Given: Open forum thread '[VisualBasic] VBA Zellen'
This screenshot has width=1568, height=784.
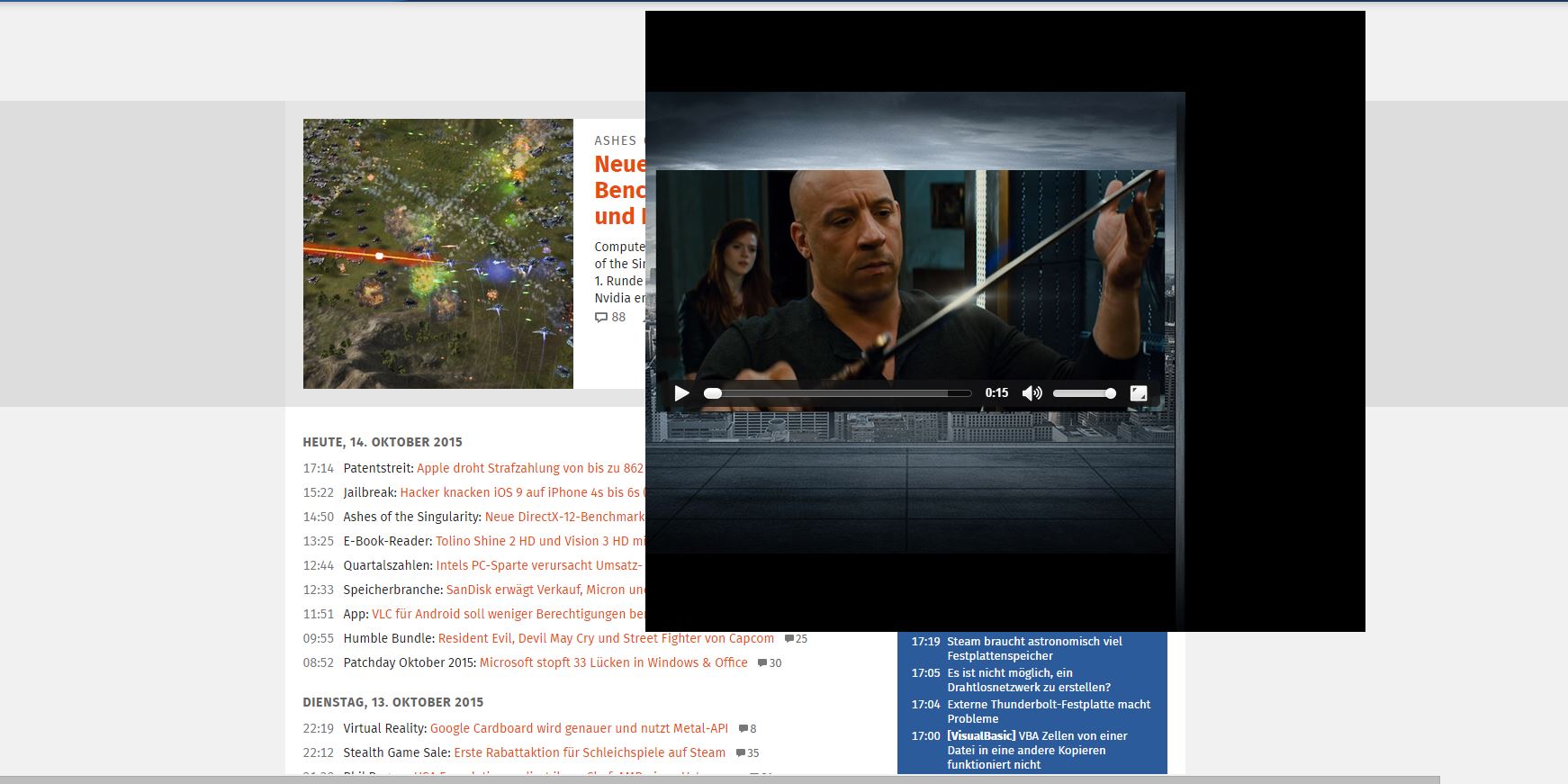Looking at the screenshot, I should 1037,750.
